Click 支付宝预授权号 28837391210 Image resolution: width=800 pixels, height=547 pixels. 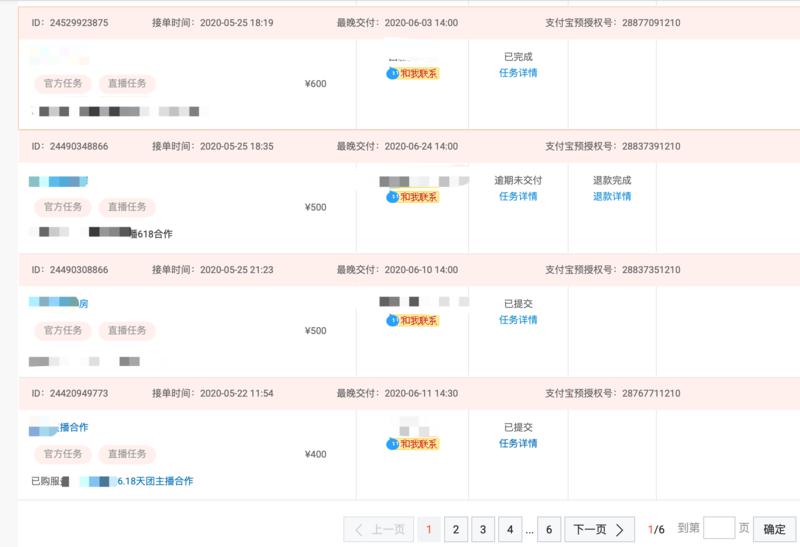coord(612,146)
